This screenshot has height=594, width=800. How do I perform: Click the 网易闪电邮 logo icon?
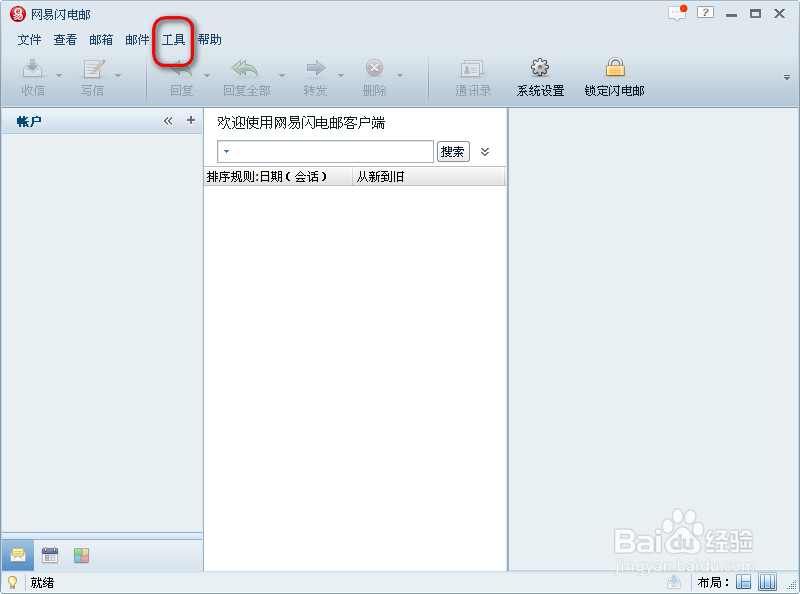pyautogui.click(x=18, y=14)
